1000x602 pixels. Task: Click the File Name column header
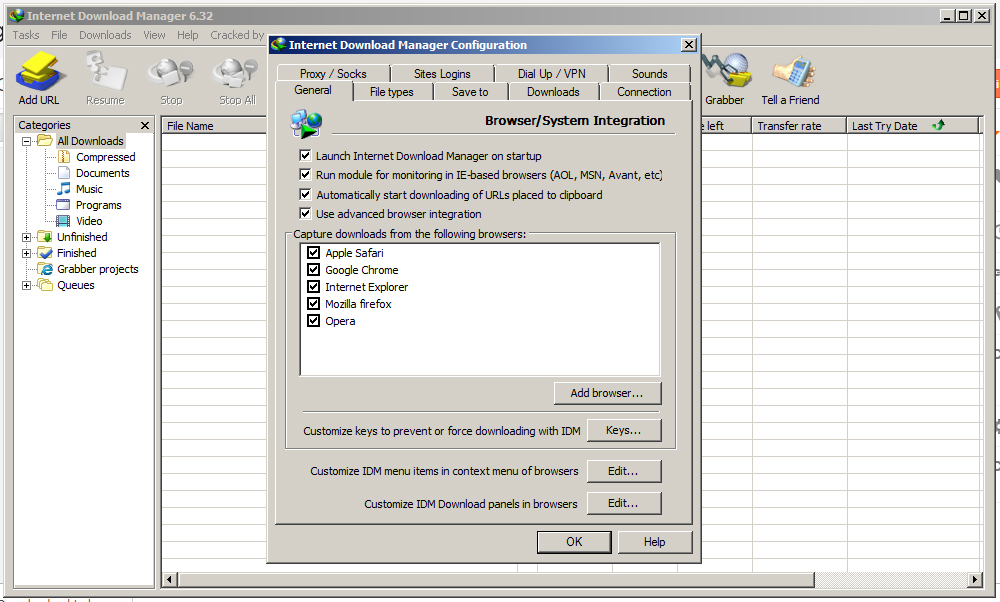click(214, 126)
